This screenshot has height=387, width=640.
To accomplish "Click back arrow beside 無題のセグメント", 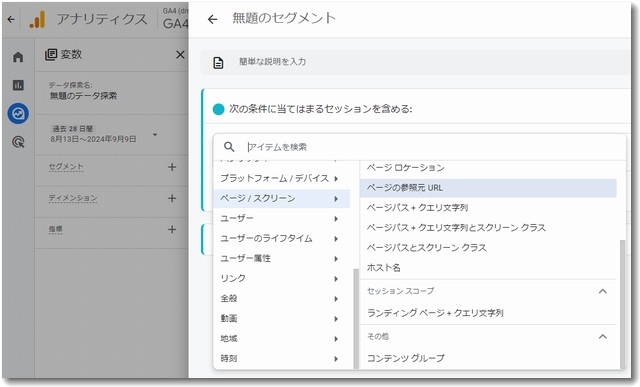I will 212,19.
